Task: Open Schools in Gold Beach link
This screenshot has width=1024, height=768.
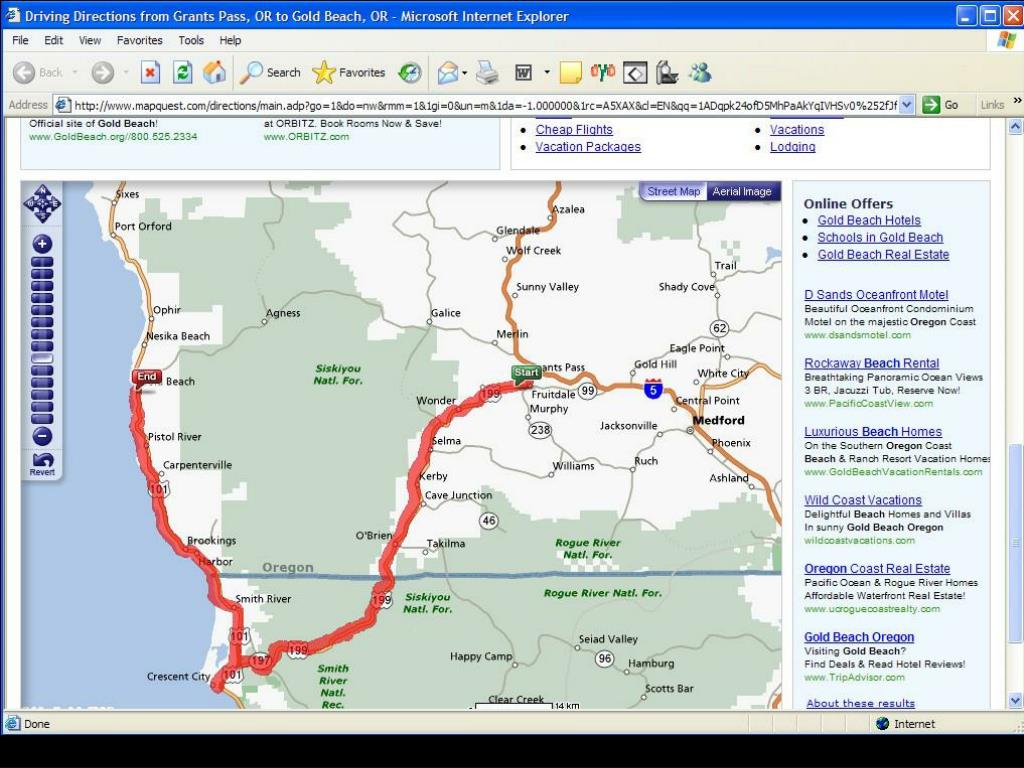Action: click(880, 238)
